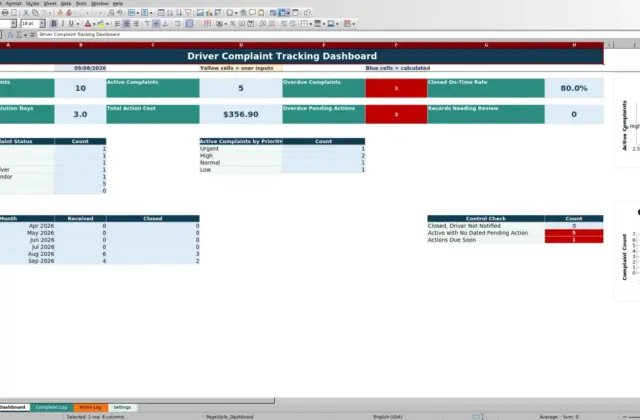This screenshot has height=420, width=640.
Task: Select the 80.0% Closed On-Time Rate cell
Action: click(x=574, y=88)
